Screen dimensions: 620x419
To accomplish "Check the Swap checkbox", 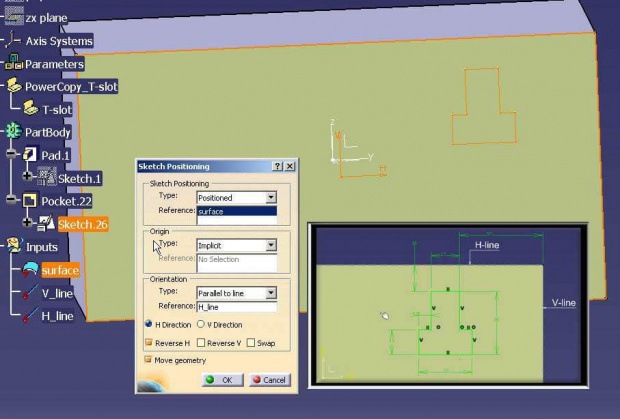I will 251,343.
